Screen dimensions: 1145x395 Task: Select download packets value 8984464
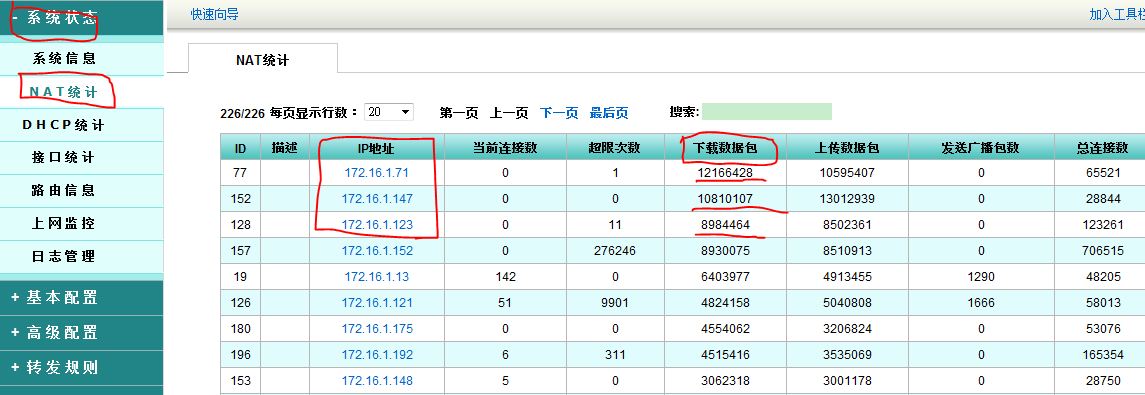tap(724, 225)
